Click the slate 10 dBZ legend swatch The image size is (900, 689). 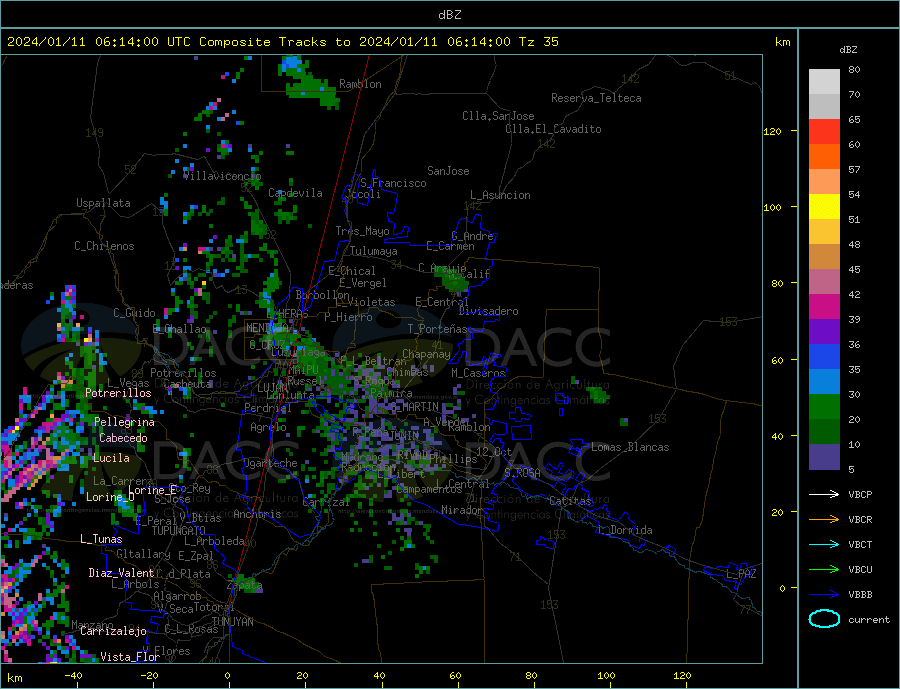click(824, 457)
